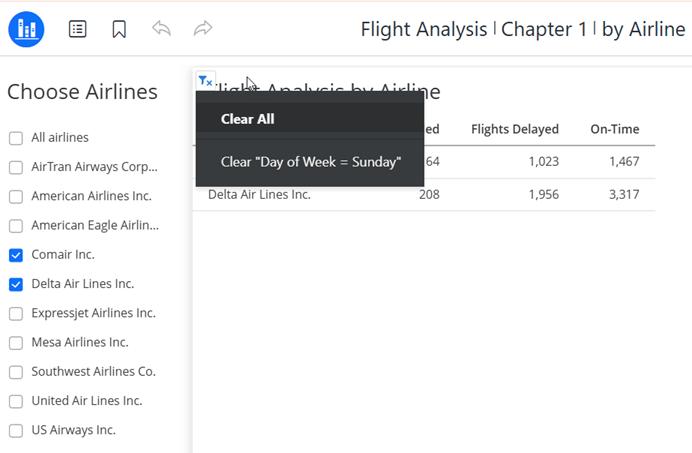Check the All airlines checkbox
692x453 pixels.
pos(16,138)
